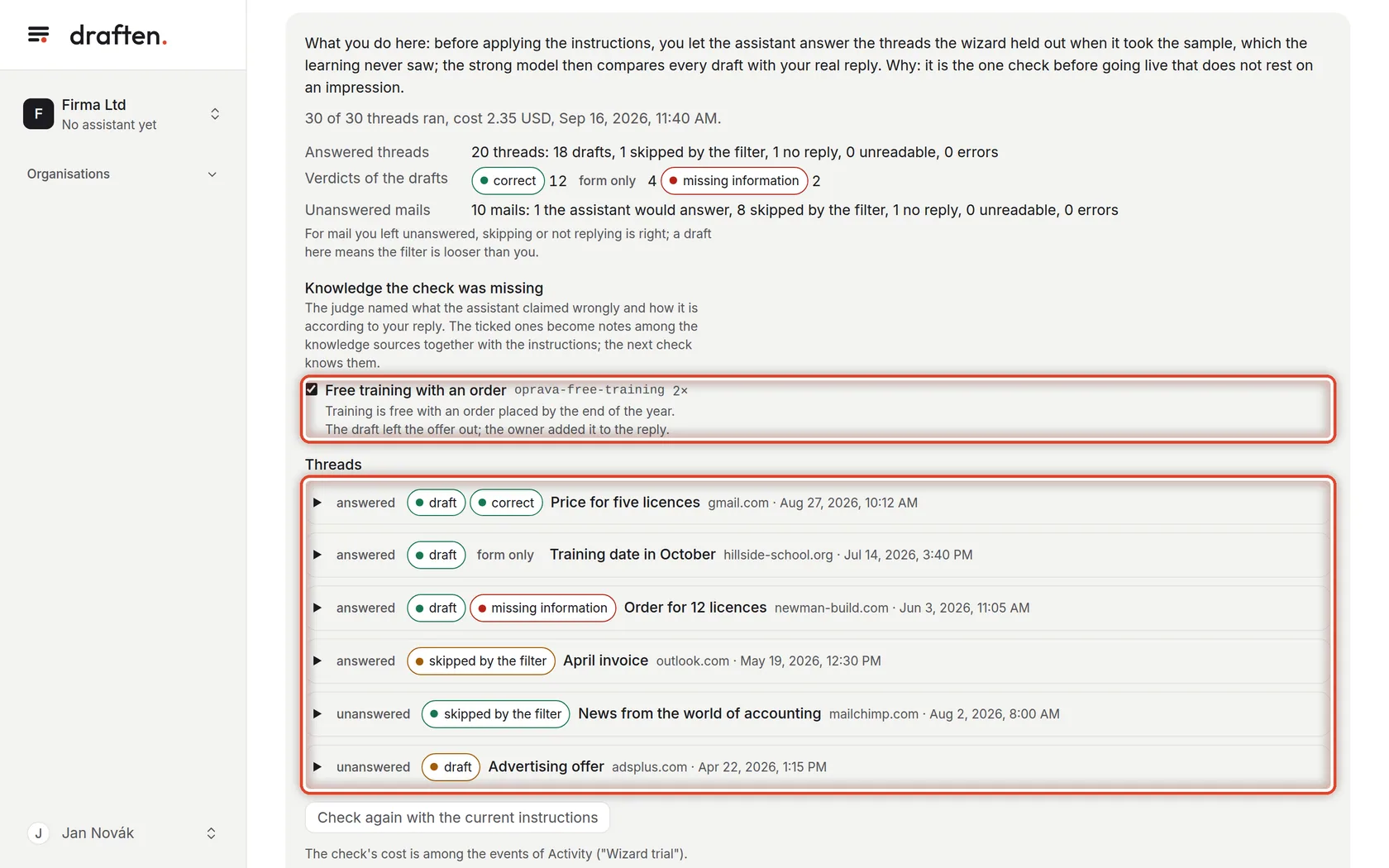Click the missing information badge in Verdicts row

coord(734,180)
